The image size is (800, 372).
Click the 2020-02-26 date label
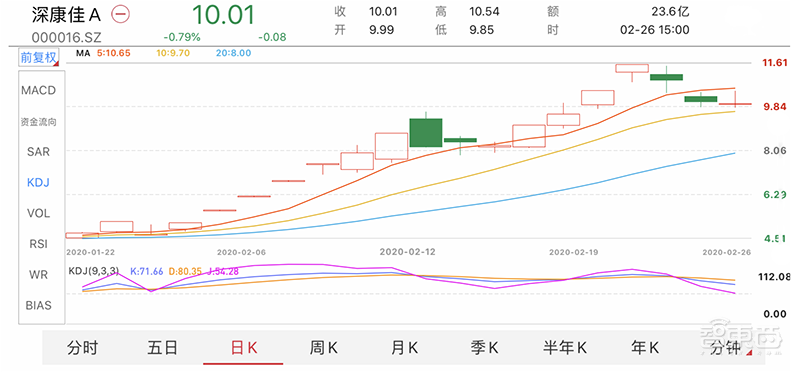[x=726, y=252]
